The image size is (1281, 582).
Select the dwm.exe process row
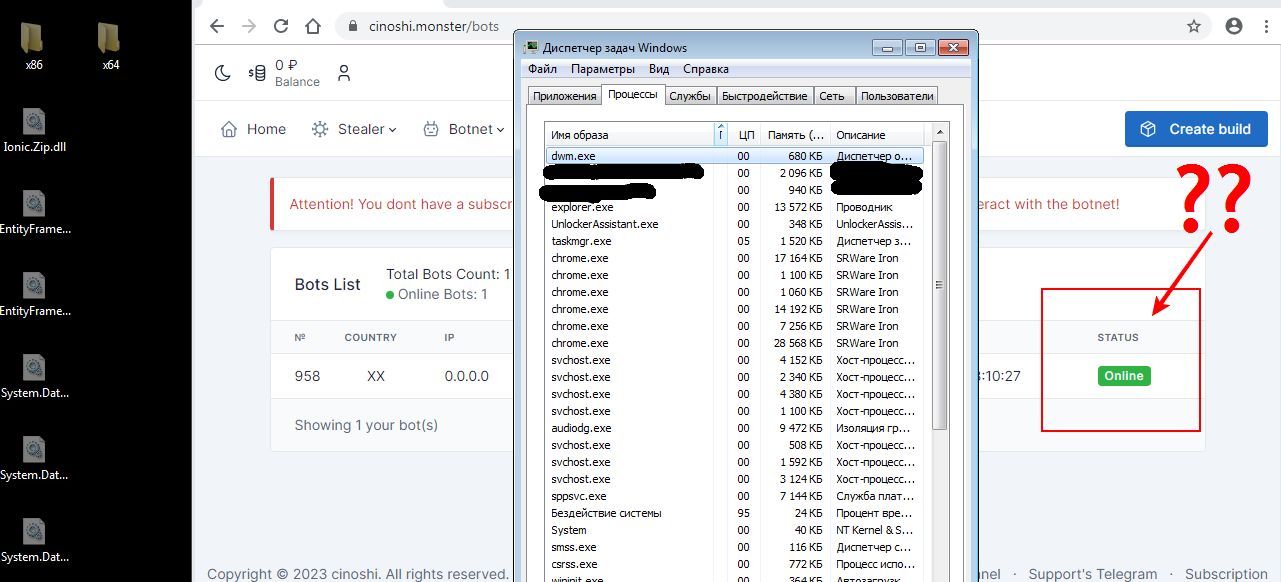point(735,156)
